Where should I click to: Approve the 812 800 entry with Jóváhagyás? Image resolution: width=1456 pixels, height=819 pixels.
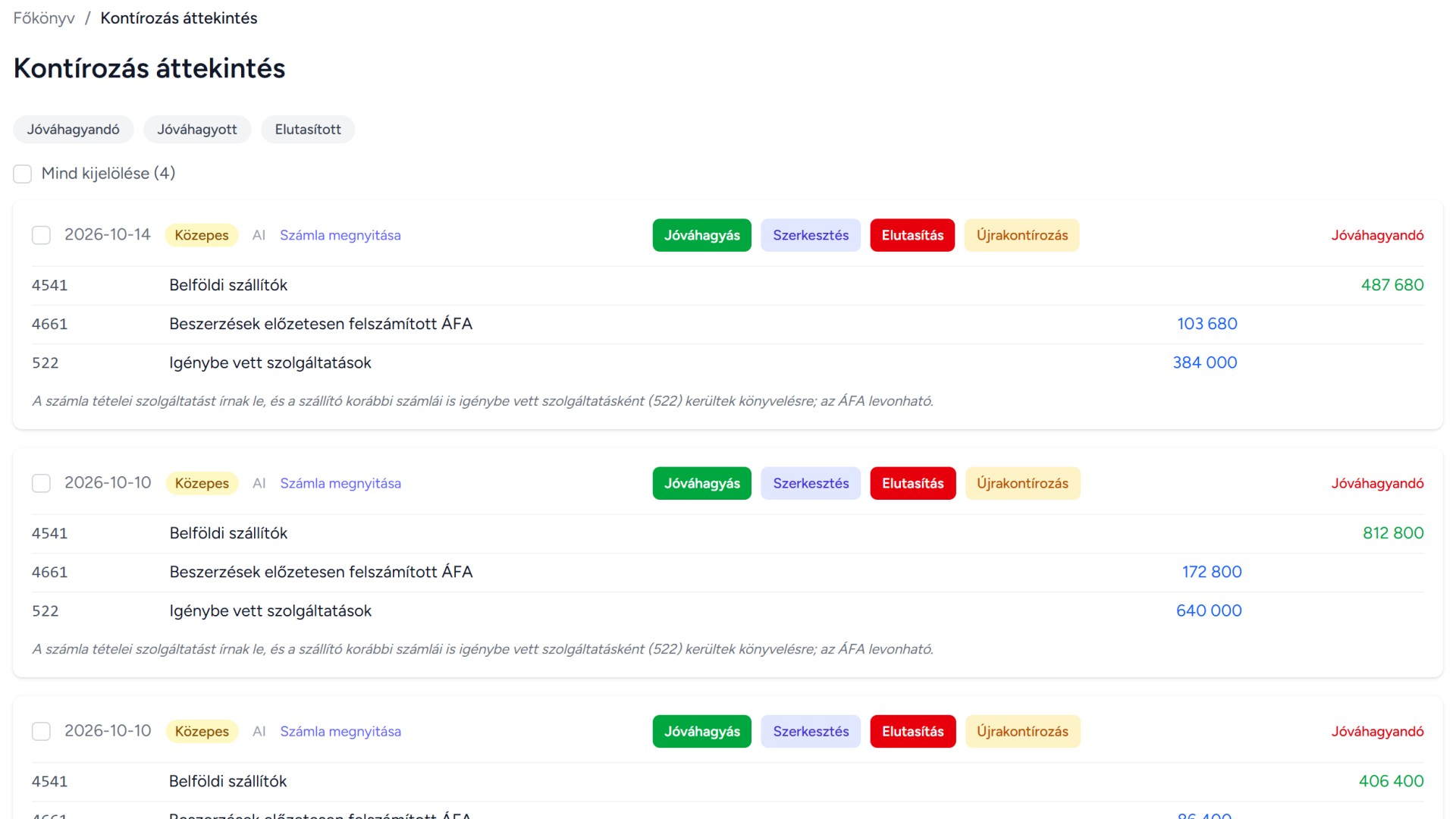click(702, 483)
